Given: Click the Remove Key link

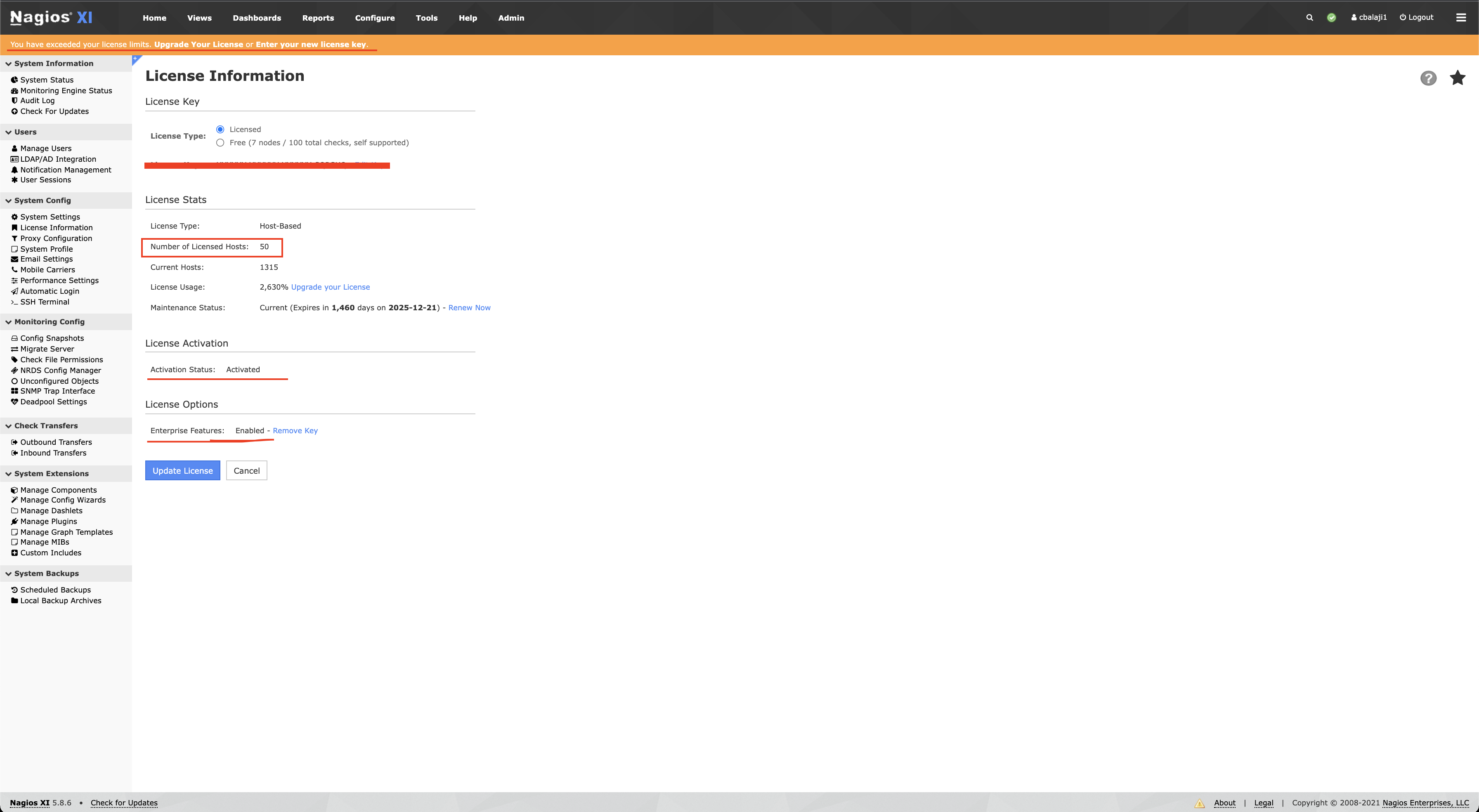Looking at the screenshot, I should (295, 431).
